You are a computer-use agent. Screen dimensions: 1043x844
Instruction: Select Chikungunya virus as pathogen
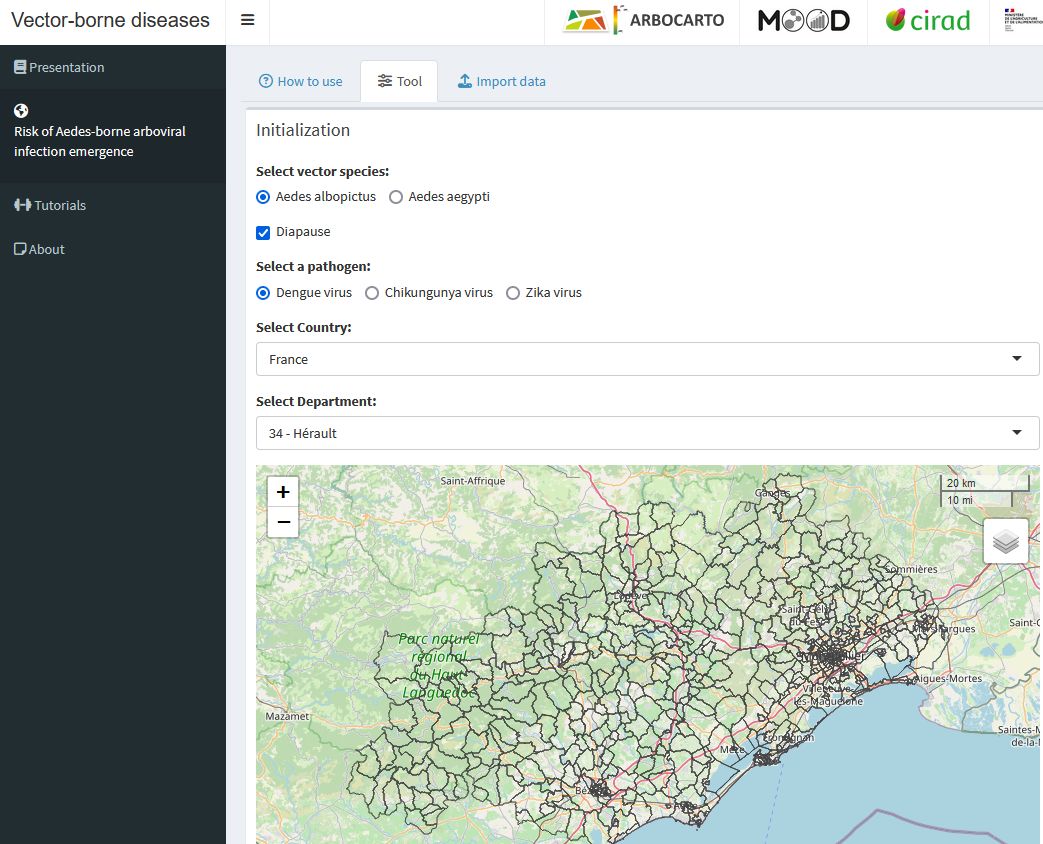coord(372,293)
